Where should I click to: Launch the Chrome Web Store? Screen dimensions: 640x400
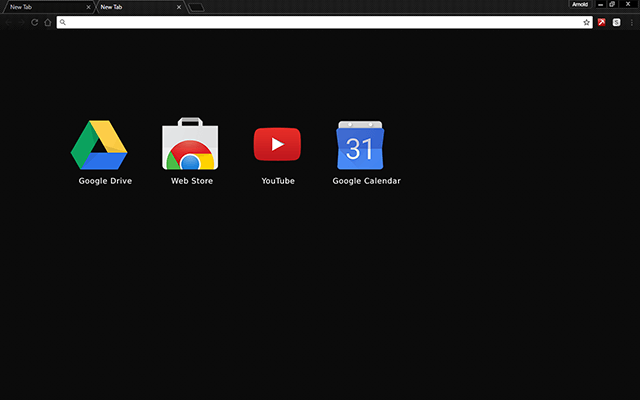191,145
